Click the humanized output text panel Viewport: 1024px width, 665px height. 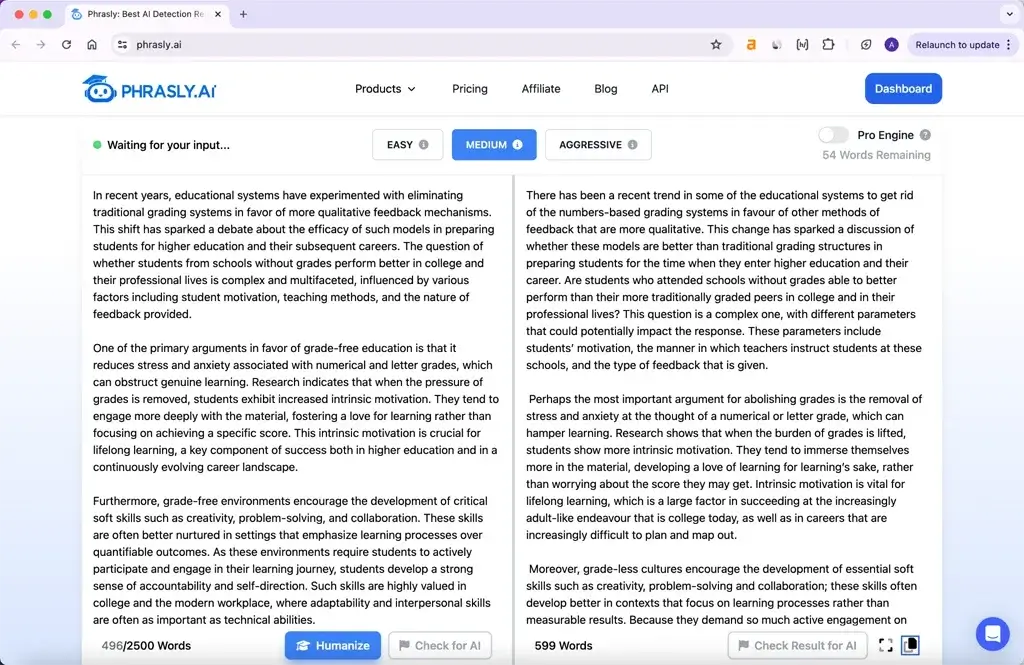click(x=728, y=402)
